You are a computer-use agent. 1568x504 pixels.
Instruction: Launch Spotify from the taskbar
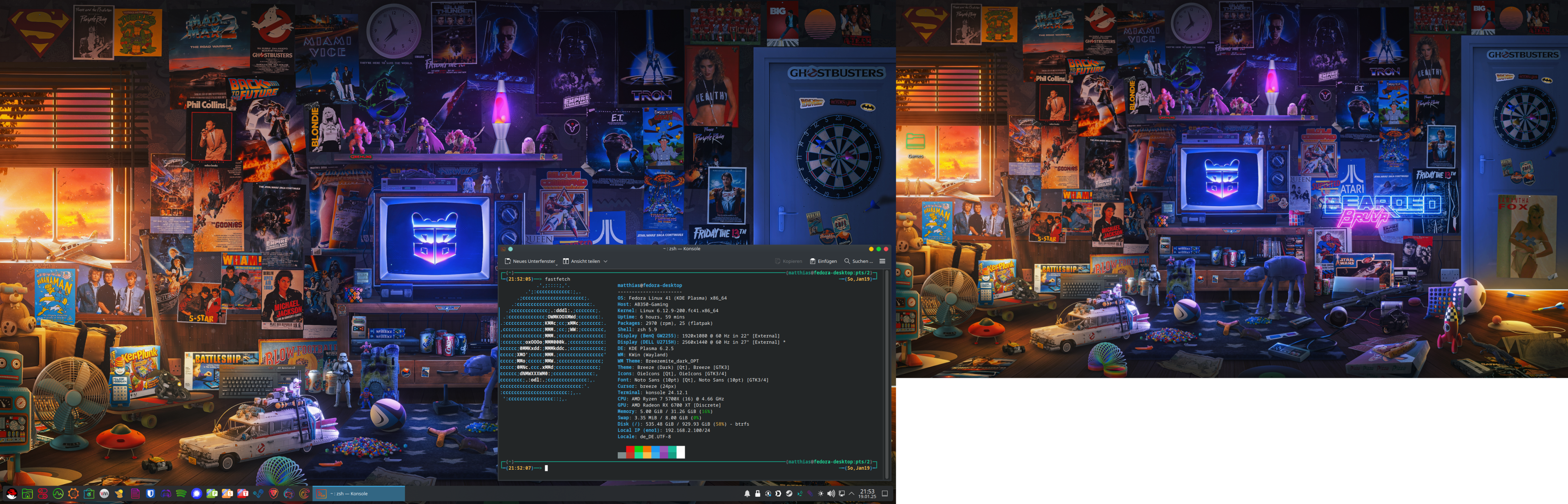[x=181, y=494]
